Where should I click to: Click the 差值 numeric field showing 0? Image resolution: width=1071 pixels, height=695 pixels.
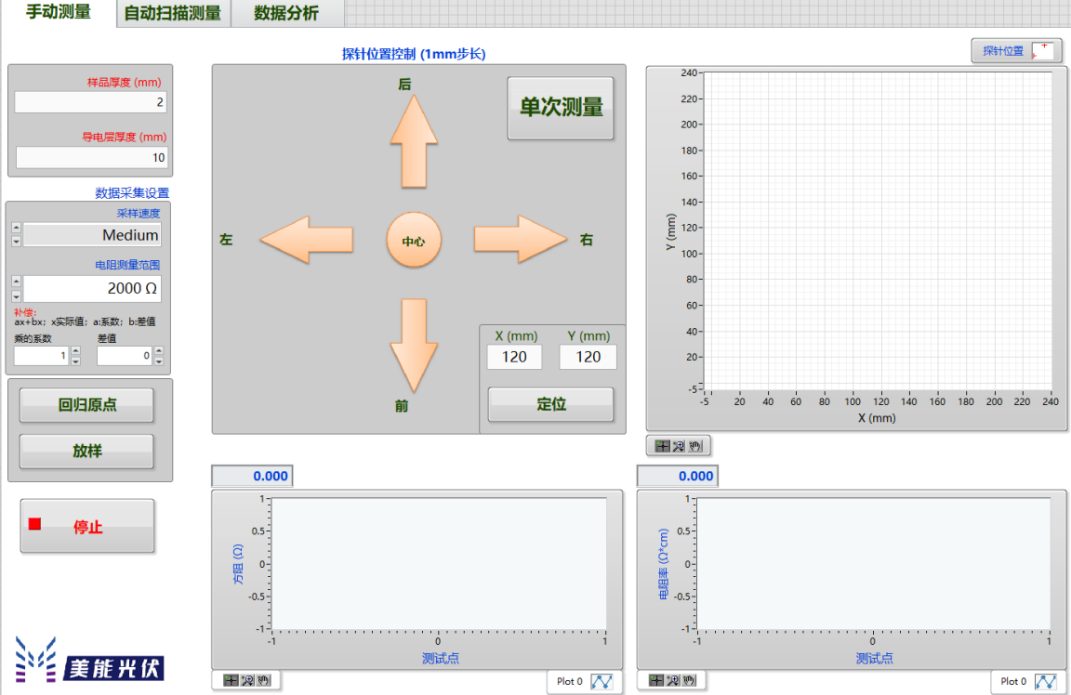coord(124,356)
